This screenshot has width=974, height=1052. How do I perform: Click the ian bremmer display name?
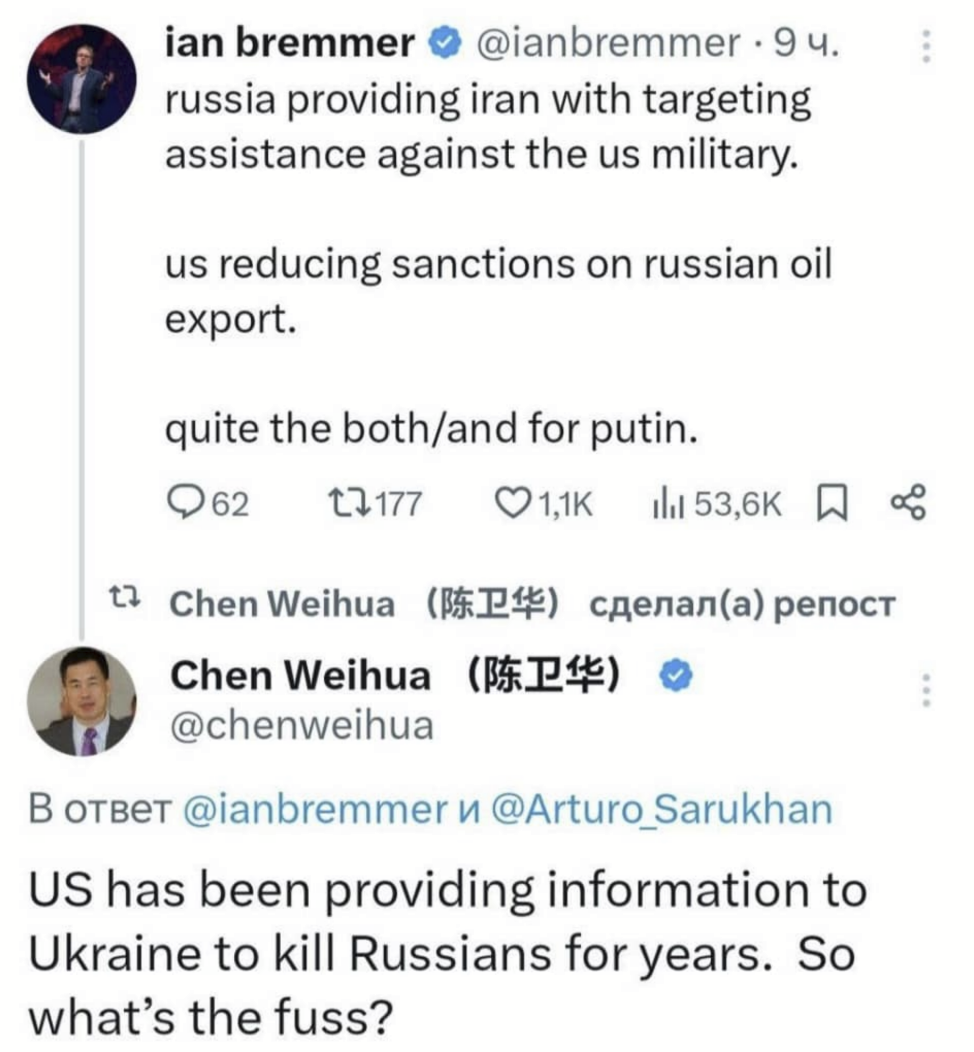point(288,43)
